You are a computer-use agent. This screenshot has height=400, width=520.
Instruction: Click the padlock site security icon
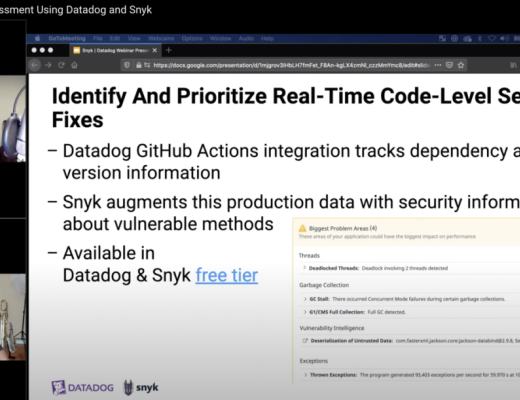click(139, 65)
